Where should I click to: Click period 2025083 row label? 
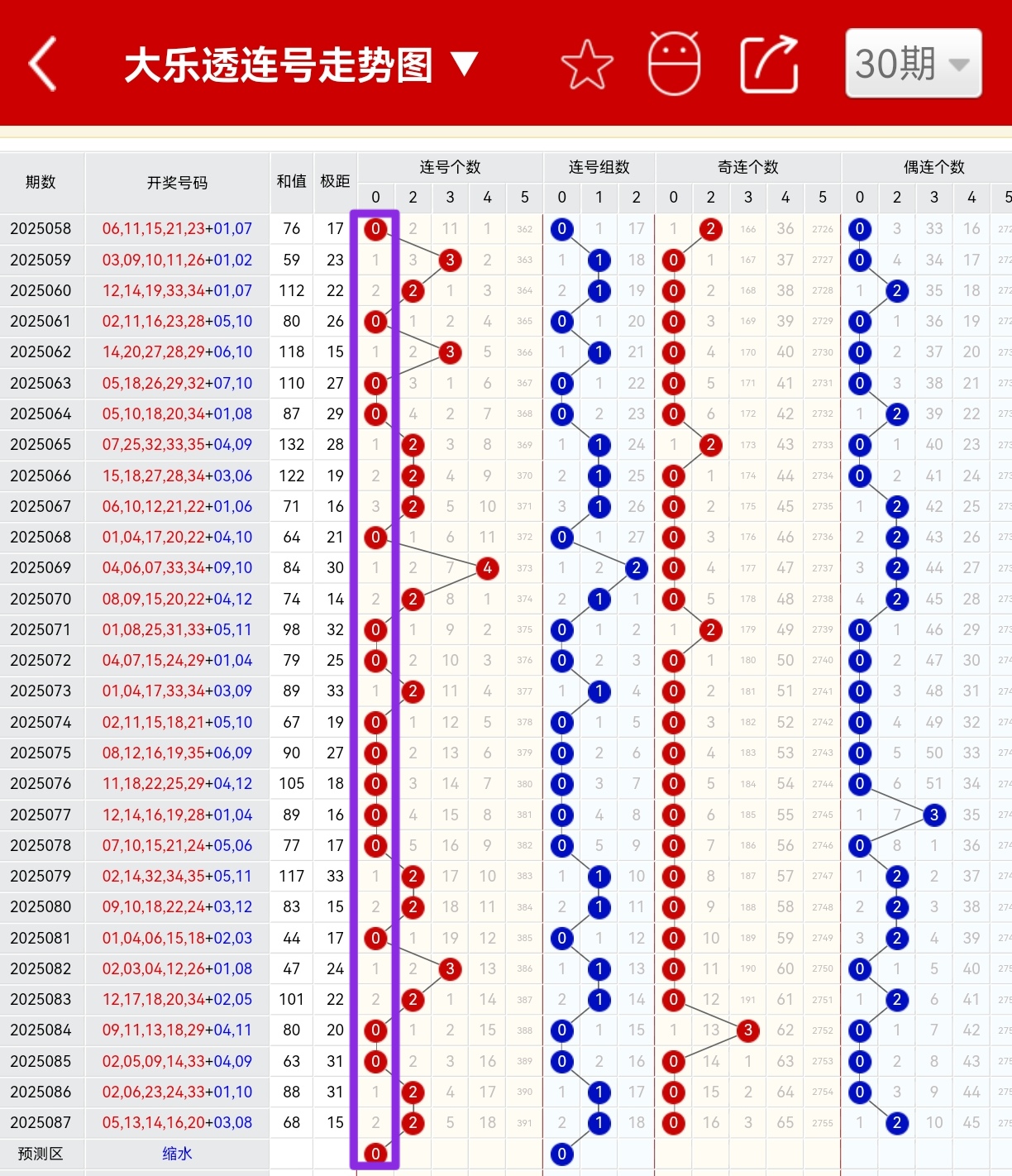(41, 999)
